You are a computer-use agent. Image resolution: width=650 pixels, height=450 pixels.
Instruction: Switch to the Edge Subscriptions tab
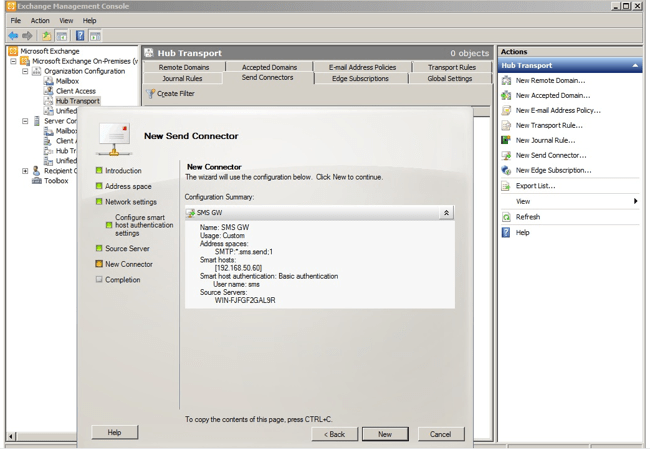coord(360,78)
